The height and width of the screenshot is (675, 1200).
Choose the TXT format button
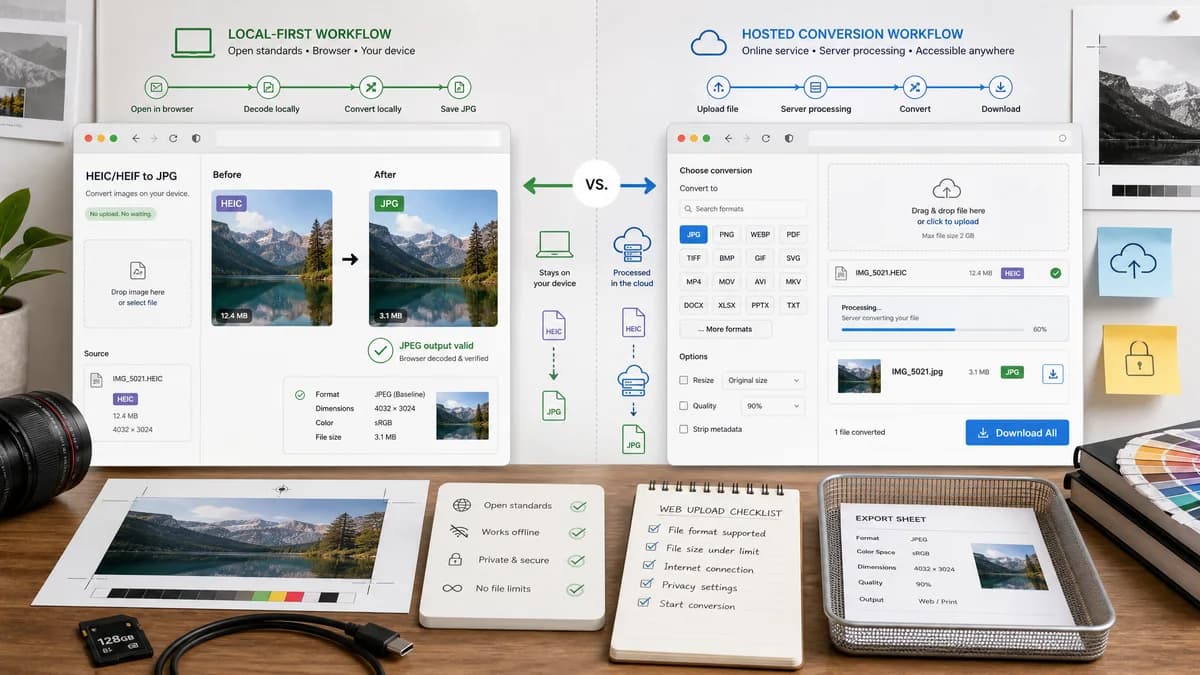click(793, 306)
